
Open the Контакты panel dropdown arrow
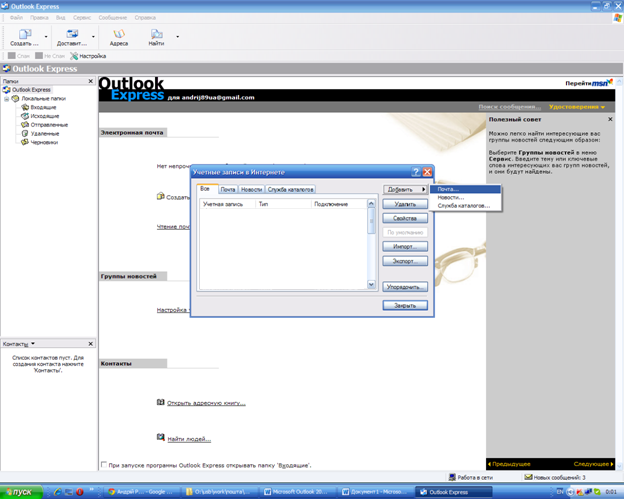coord(33,343)
